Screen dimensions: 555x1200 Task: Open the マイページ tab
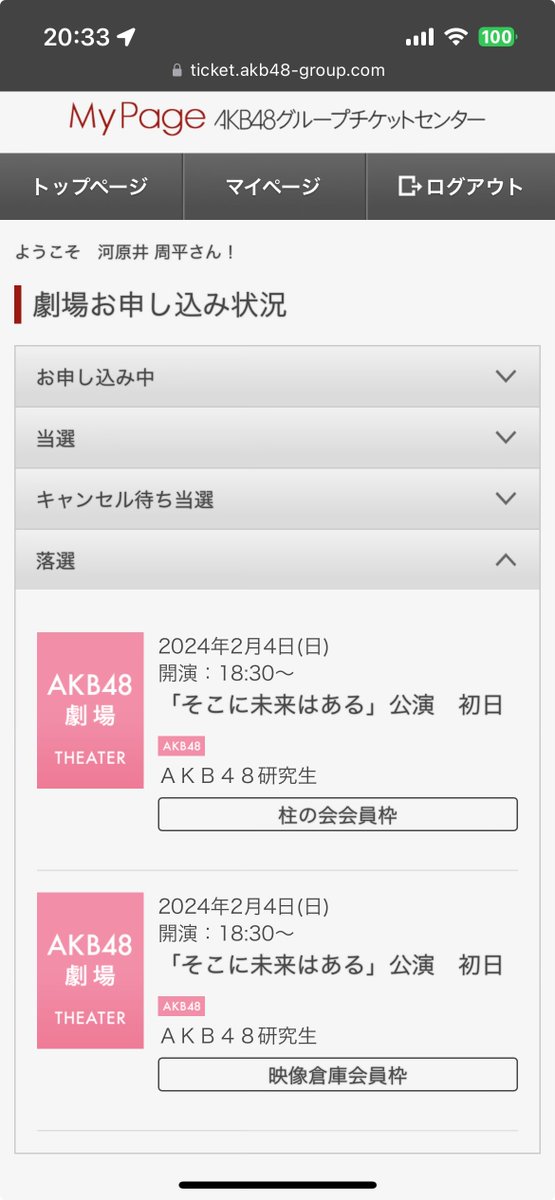(x=274, y=186)
